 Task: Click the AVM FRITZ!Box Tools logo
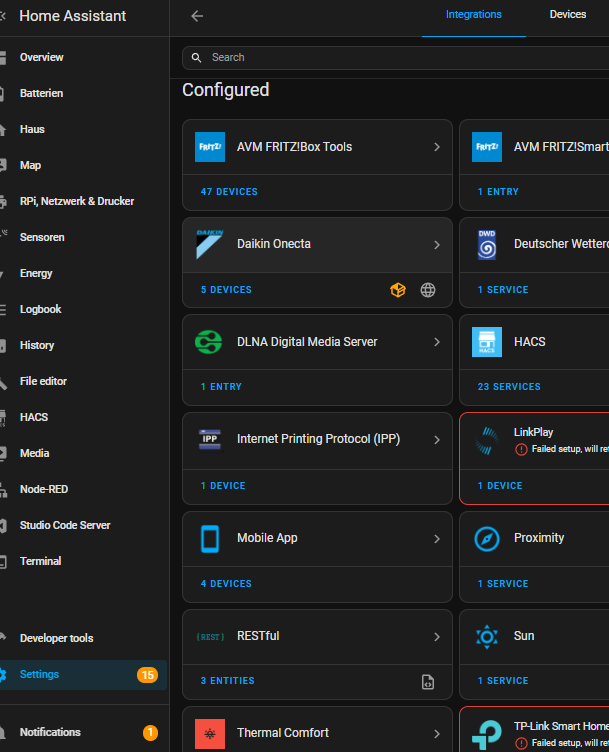pos(210,147)
